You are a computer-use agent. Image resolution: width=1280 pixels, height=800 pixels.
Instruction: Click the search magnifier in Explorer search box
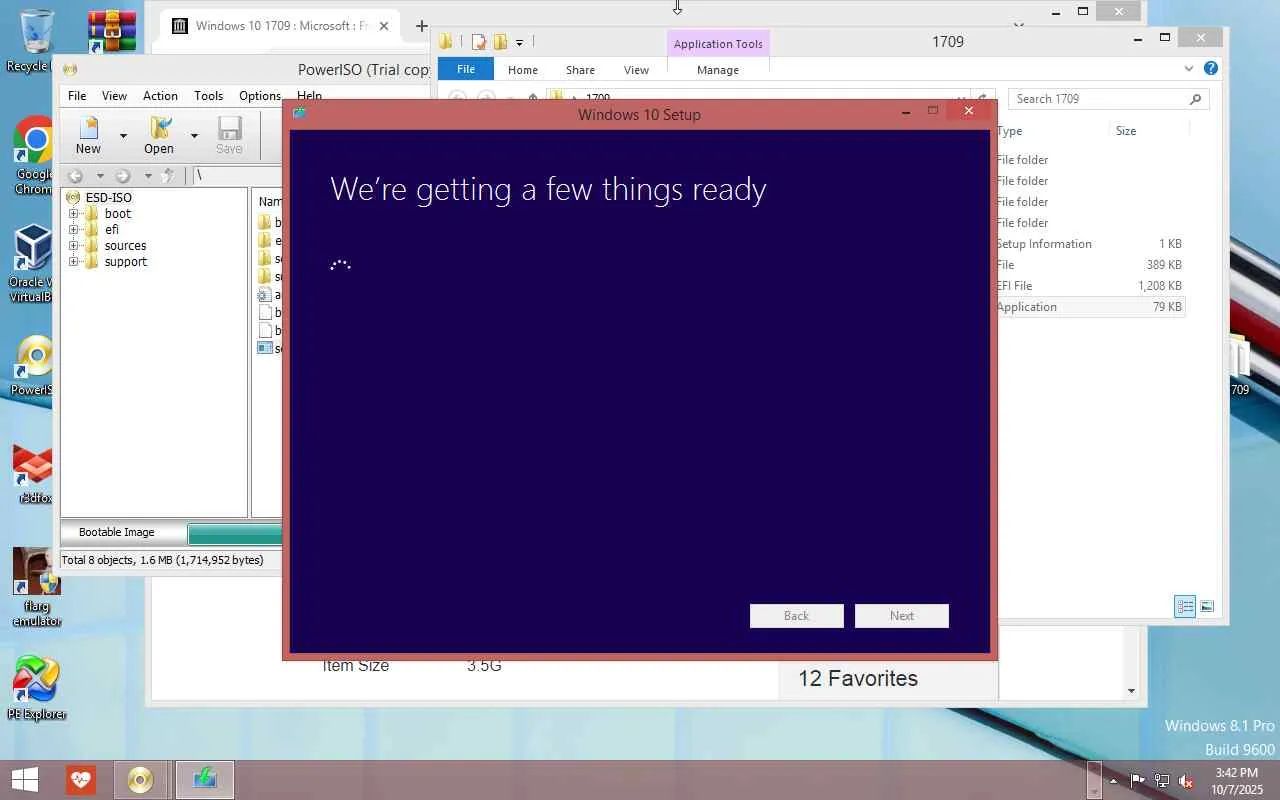tap(1195, 99)
